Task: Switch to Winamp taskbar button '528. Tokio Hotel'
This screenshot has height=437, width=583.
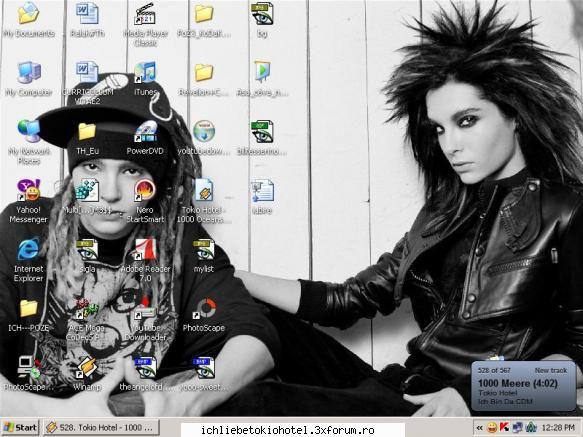Action: pos(101,428)
